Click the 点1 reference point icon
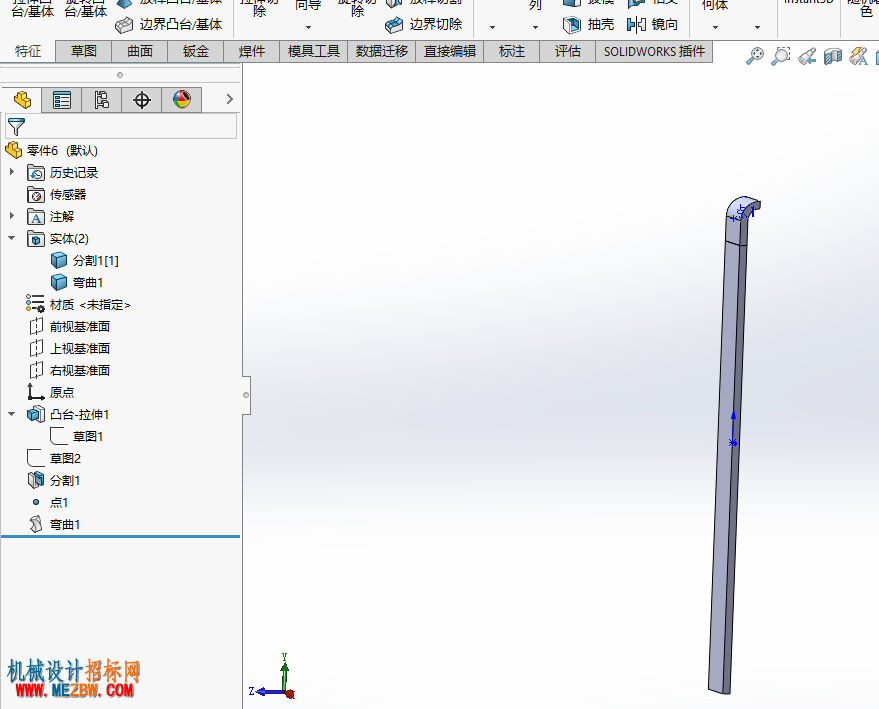 pos(36,502)
